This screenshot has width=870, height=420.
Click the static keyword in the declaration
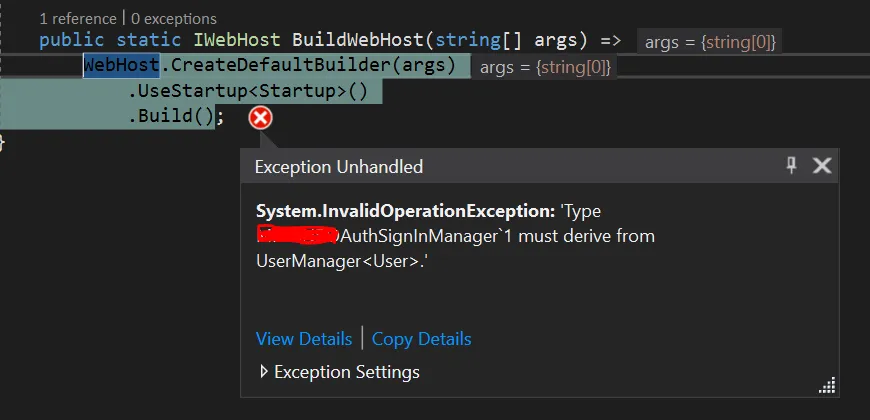click(x=147, y=41)
